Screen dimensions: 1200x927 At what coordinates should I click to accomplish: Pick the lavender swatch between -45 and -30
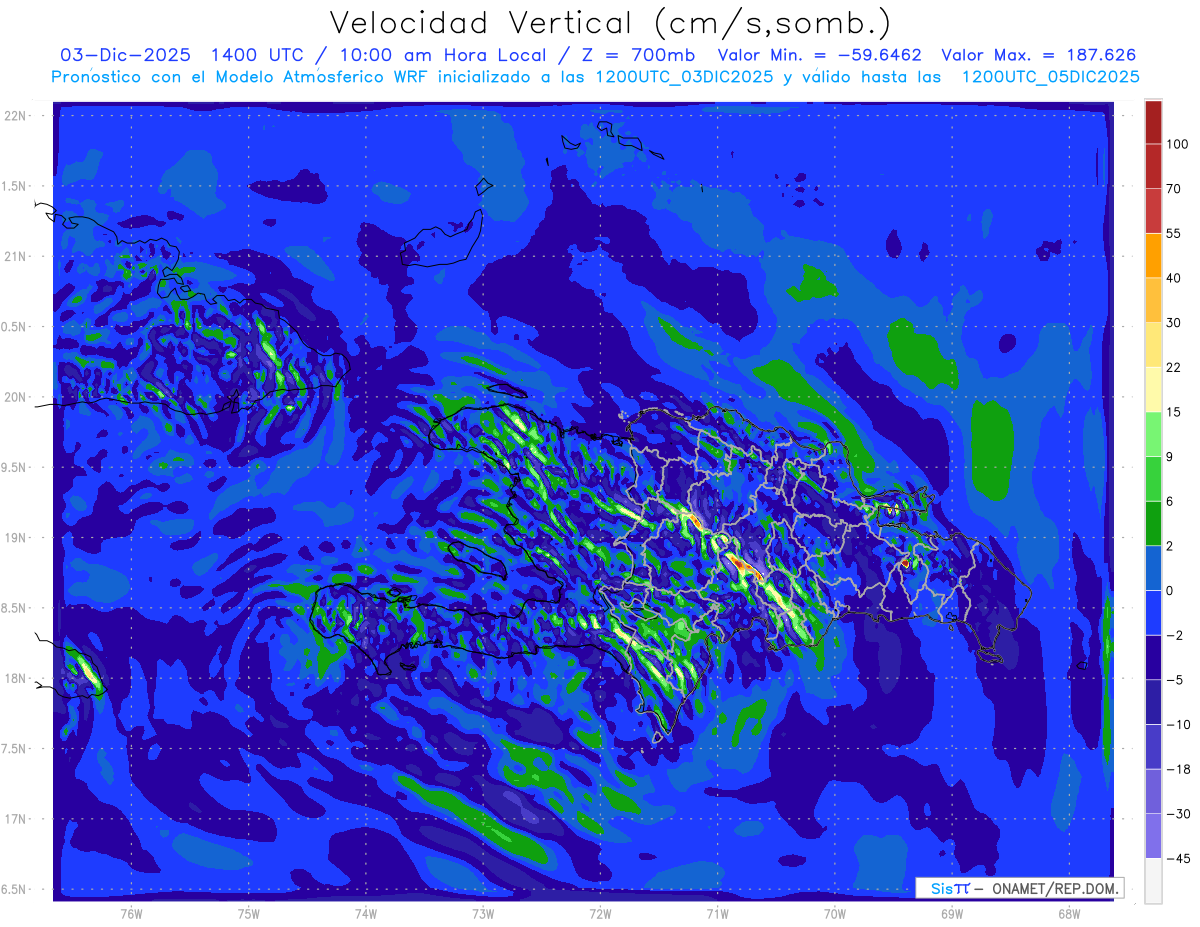tap(1153, 835)
